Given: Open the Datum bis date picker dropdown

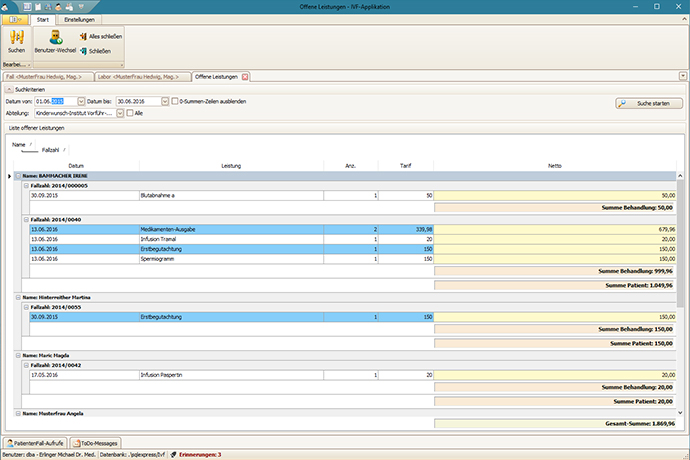Looking at the screenshot, I should 165,101.
